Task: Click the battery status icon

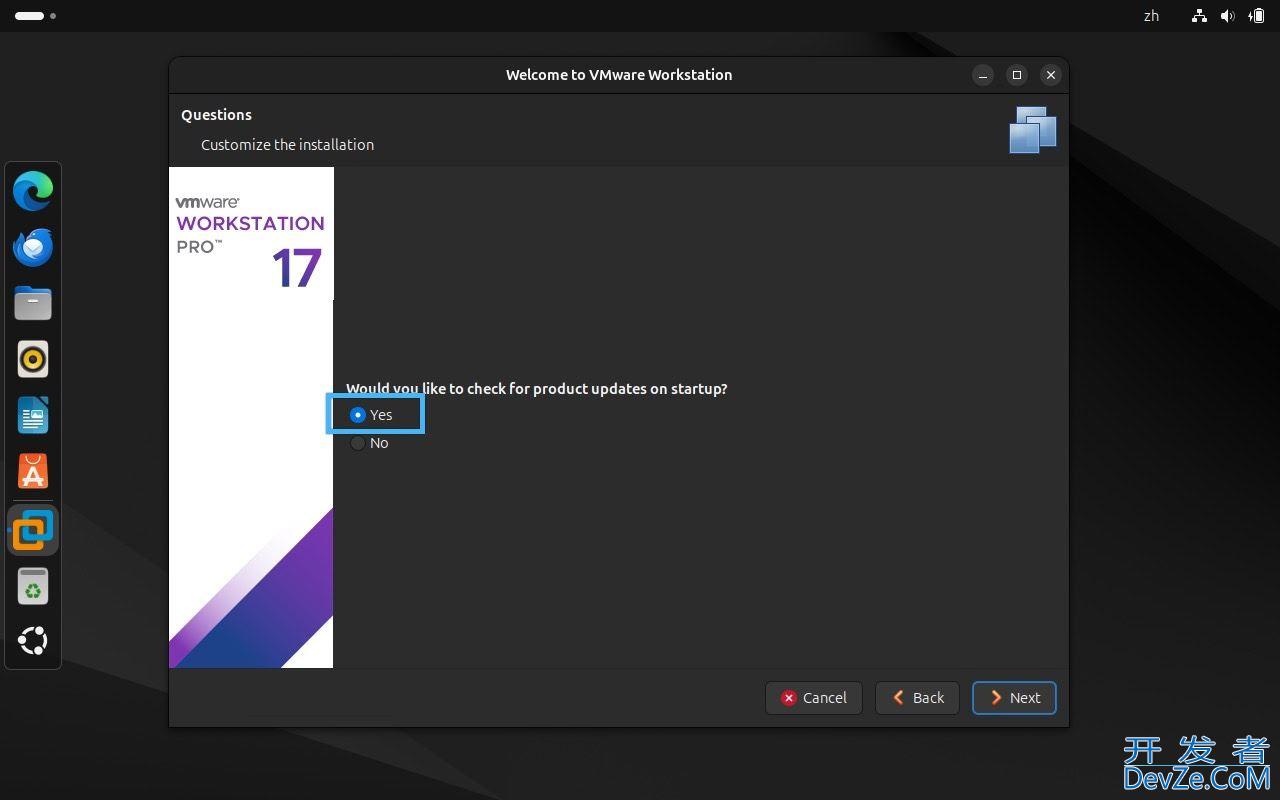Action: click(x=1256, y=16)
